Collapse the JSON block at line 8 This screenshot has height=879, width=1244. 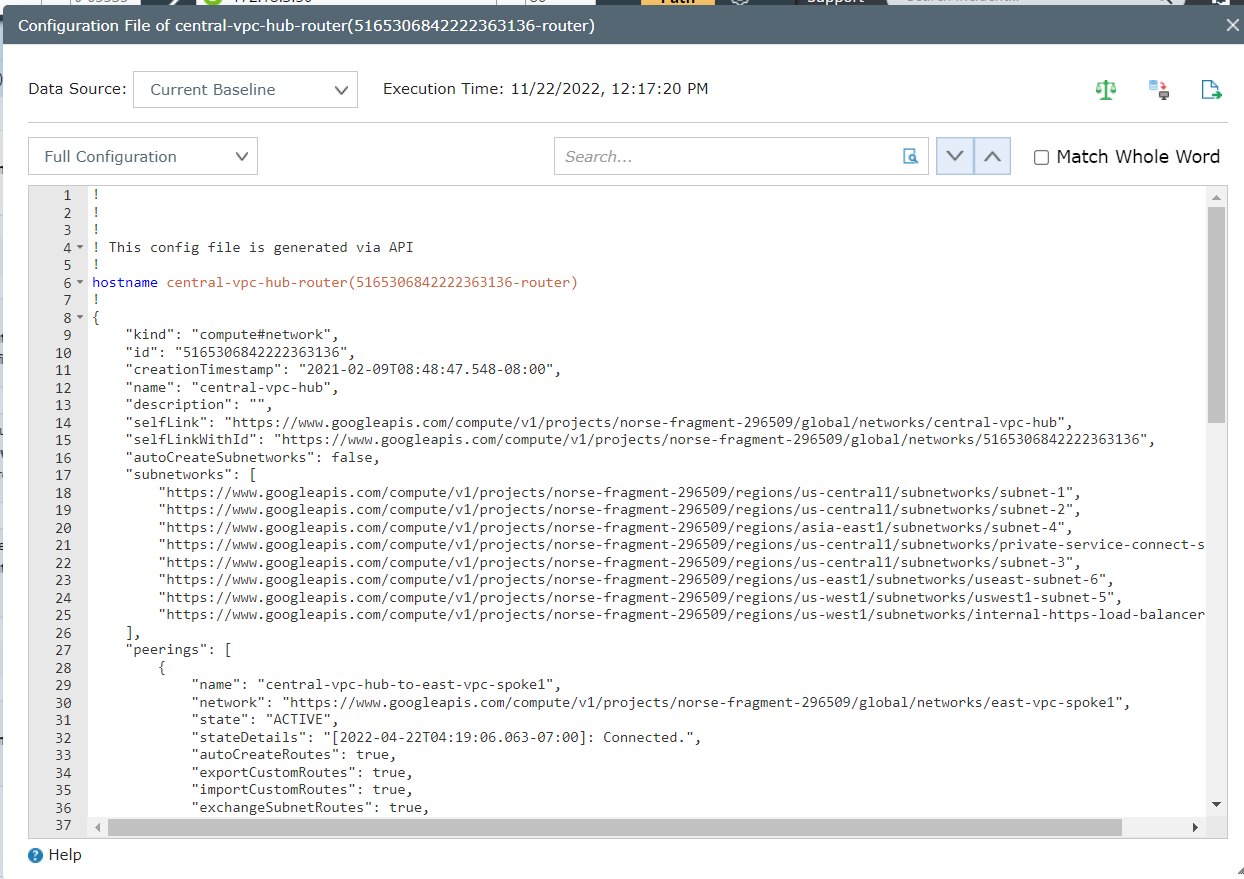79,317
